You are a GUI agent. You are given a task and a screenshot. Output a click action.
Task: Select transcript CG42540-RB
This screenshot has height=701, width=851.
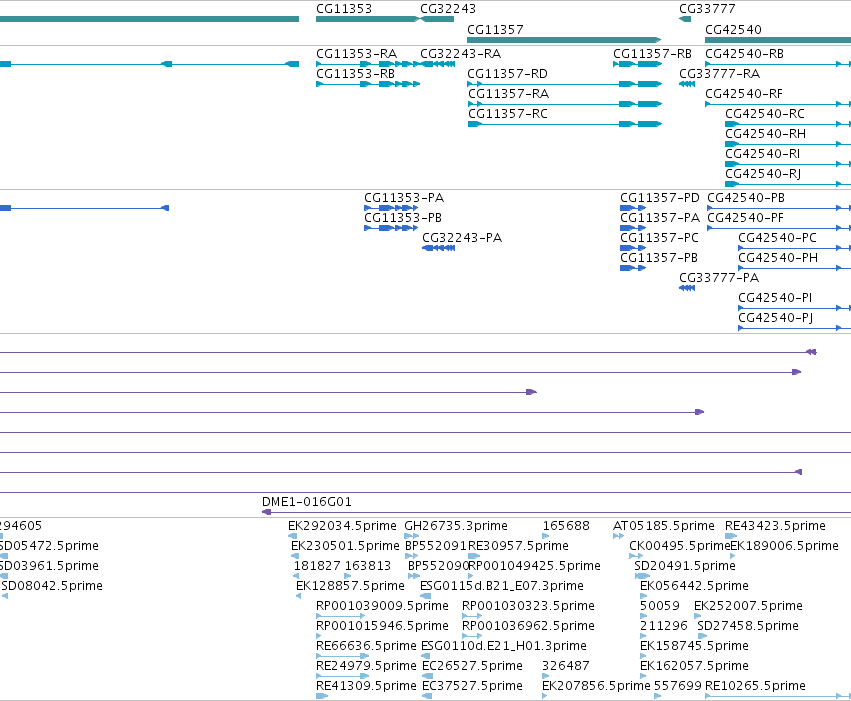pyautogui.click(x=745, y=54)
